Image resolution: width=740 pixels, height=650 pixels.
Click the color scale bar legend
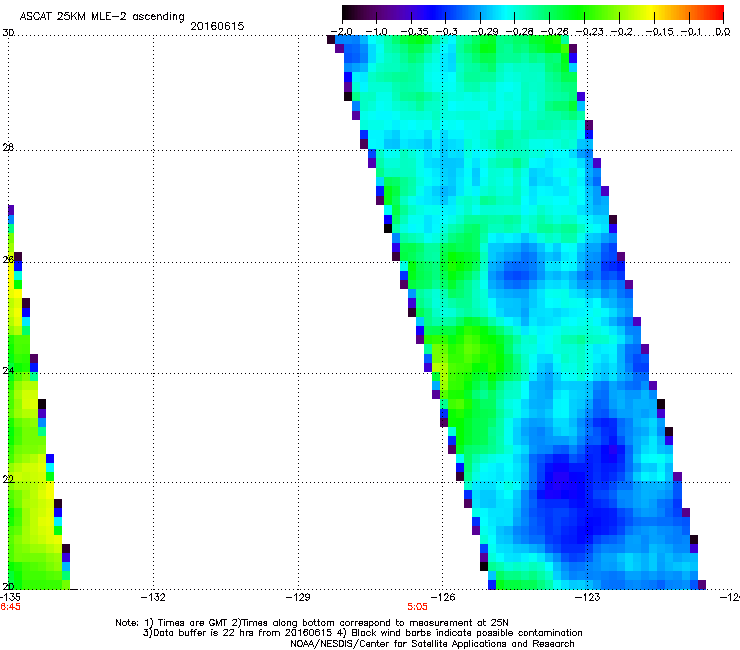[533, 13]
